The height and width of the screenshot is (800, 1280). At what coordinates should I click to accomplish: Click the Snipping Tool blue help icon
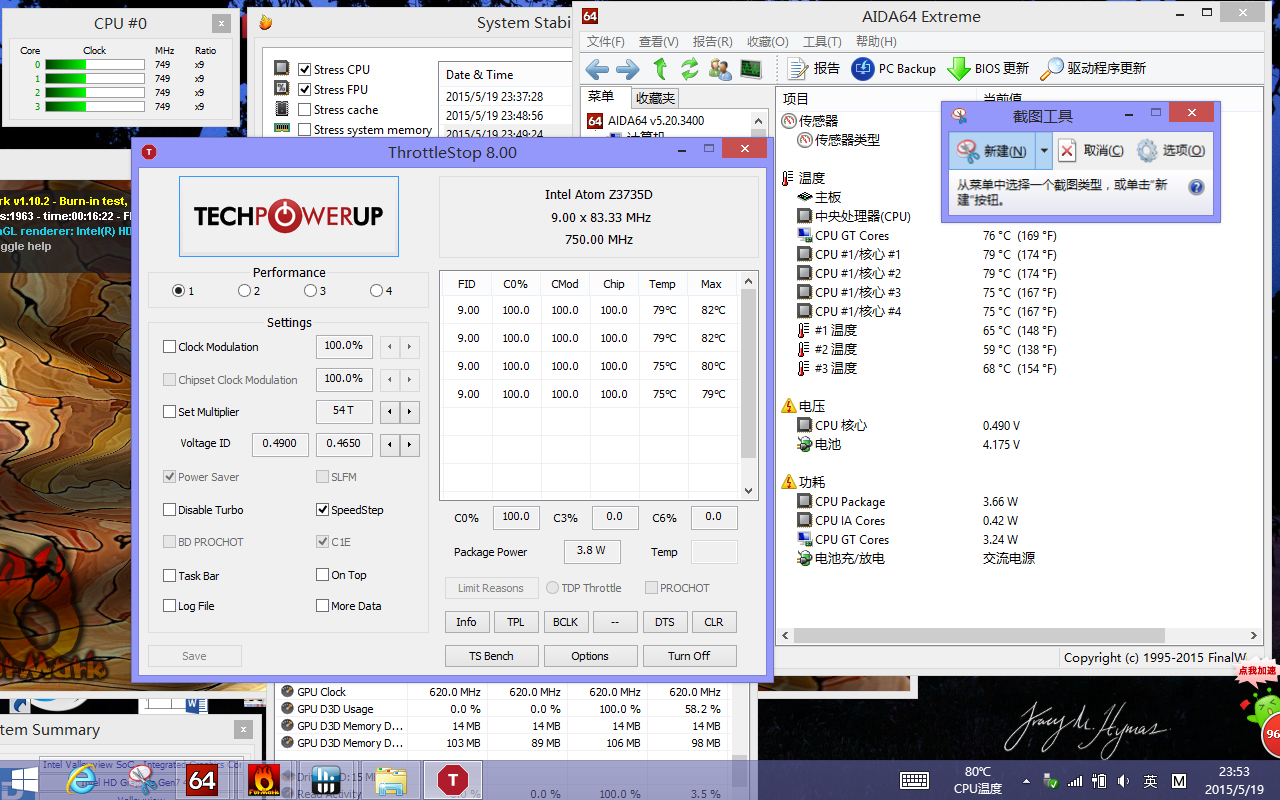[x=1196, y=187]
